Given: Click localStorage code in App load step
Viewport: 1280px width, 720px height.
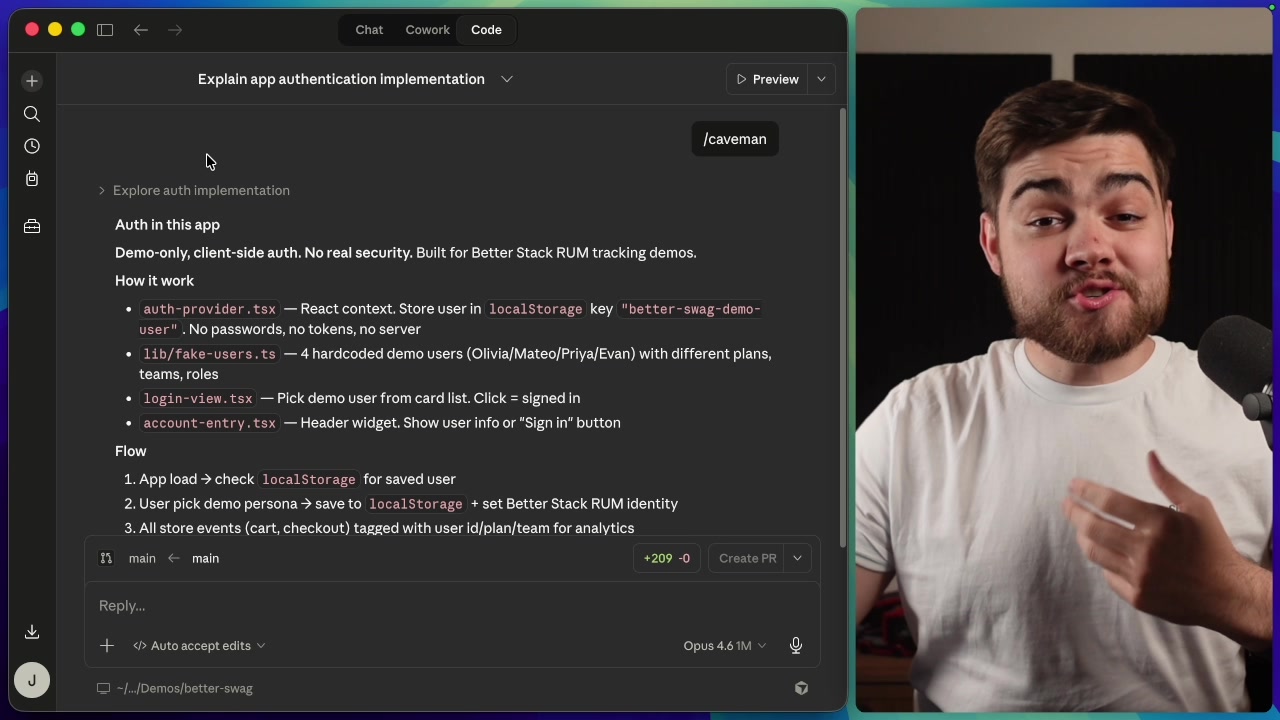Looking at the screenshot, I should pyautogui.click(x=308, y=479).
